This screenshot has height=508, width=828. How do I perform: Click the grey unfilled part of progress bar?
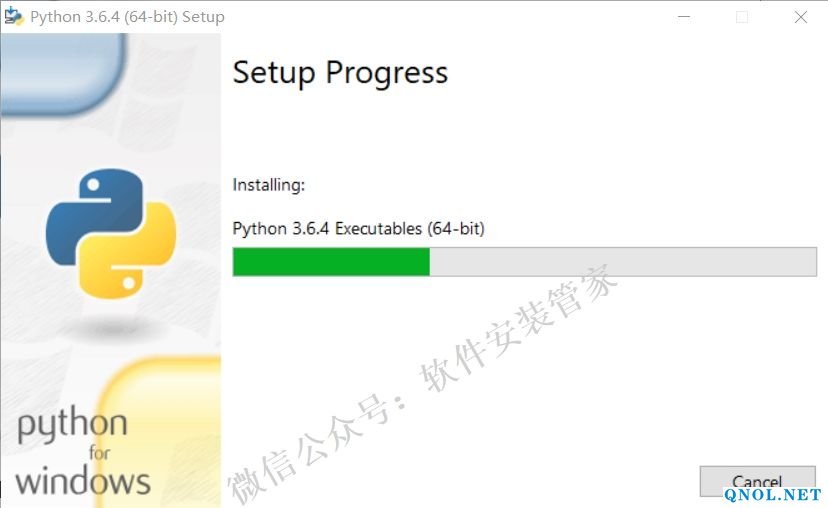click(622, 262)
